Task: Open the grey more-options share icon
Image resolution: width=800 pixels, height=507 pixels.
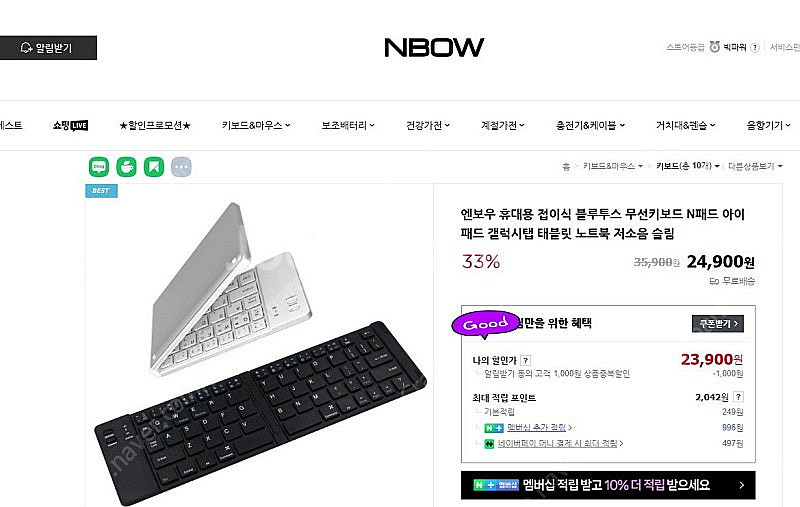Action: pyautogui.click(x=181, y=167)
